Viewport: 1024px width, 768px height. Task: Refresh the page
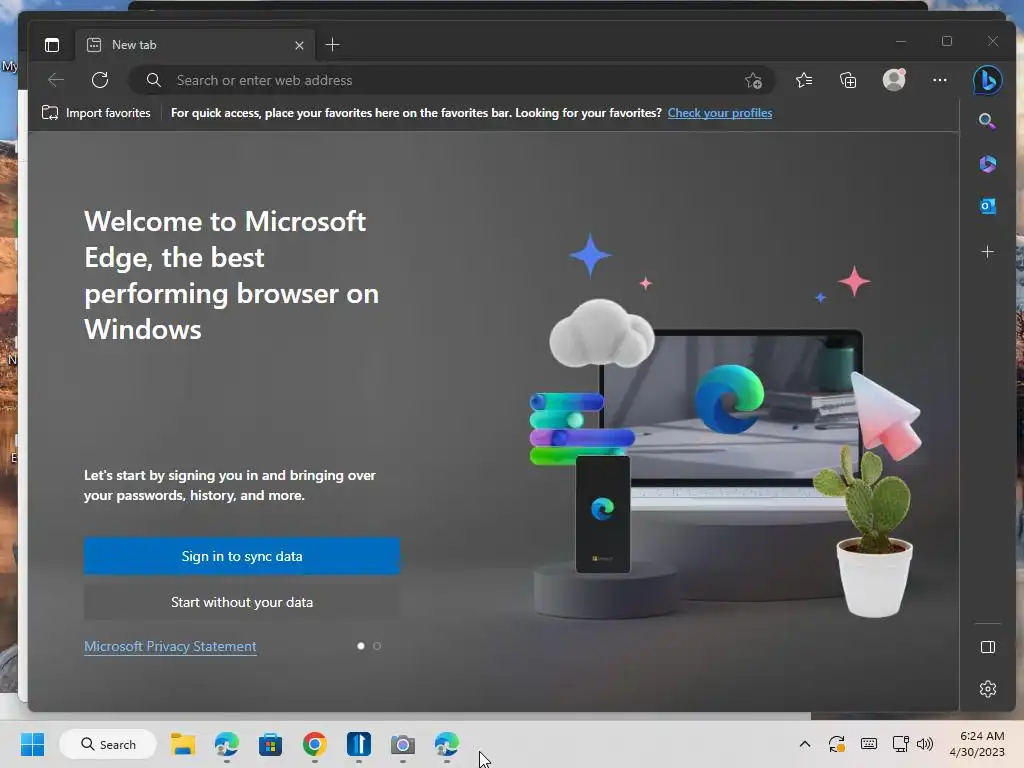point(100,80)
